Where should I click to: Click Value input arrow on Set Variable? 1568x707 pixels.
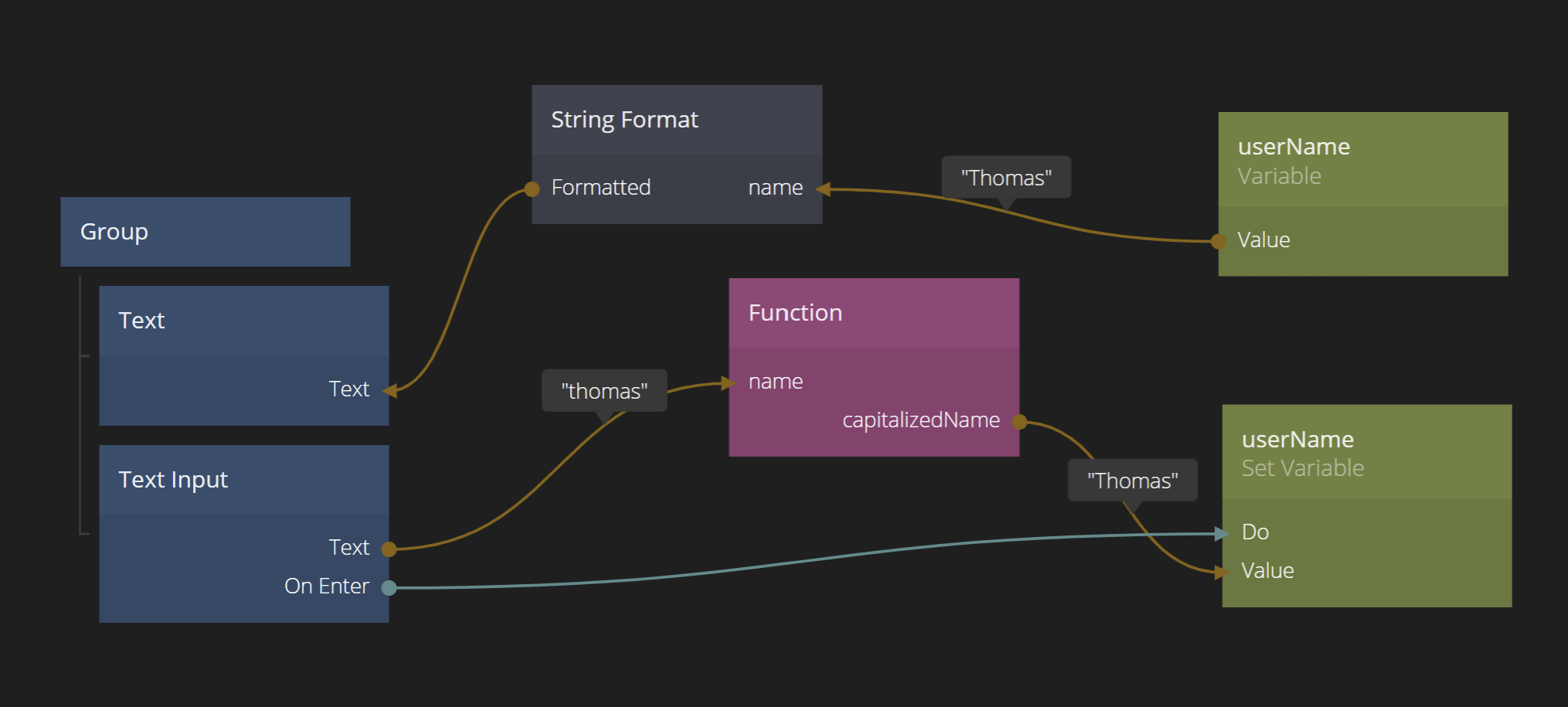click(1221, 573)
